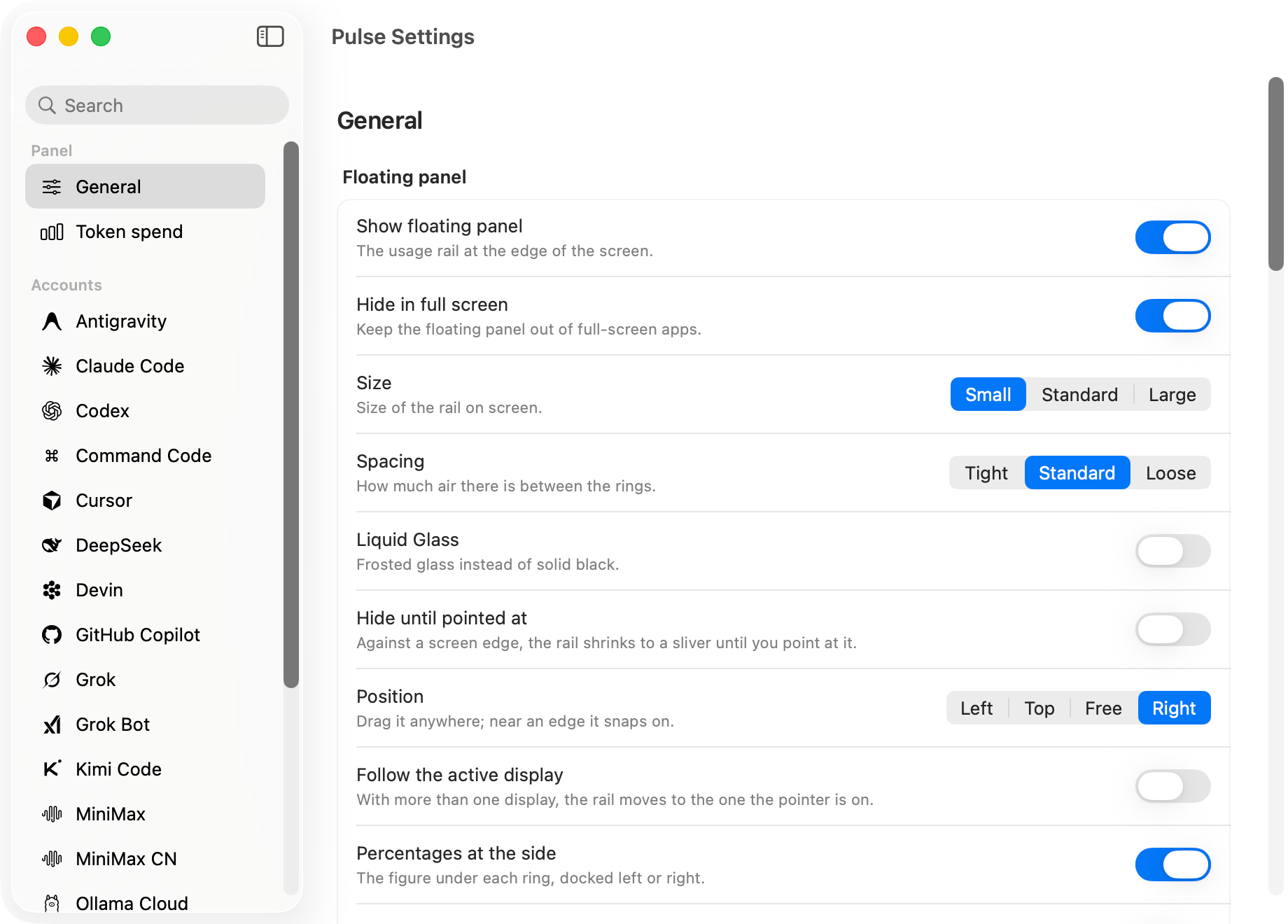Open the Command Code account settings

[x=145, y=456]
